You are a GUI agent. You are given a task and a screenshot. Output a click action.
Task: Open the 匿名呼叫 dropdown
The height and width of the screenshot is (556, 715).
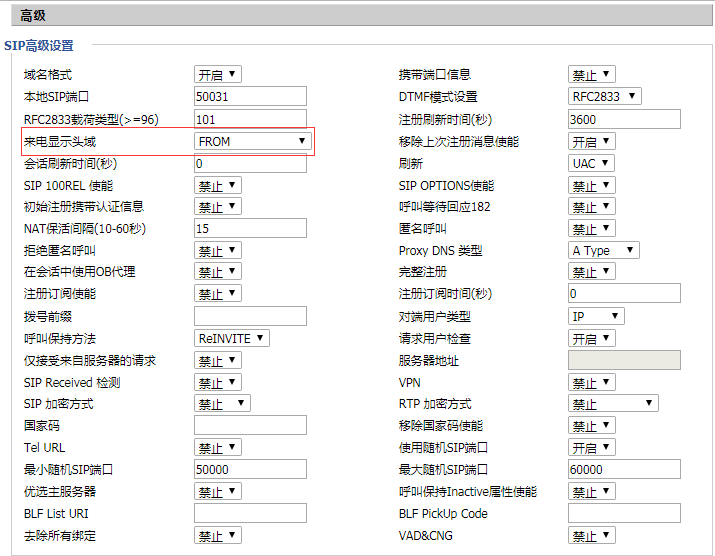pos(591,229)
